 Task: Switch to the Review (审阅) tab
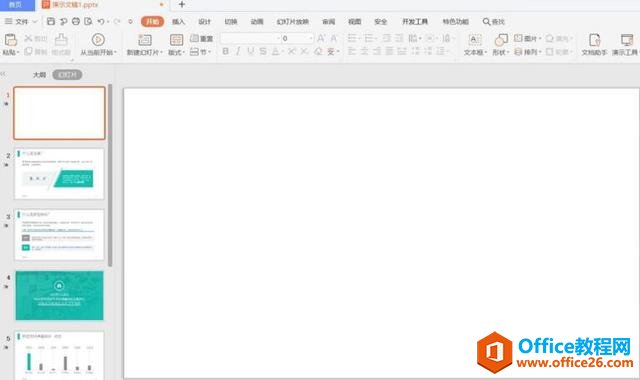pos(329,22)
